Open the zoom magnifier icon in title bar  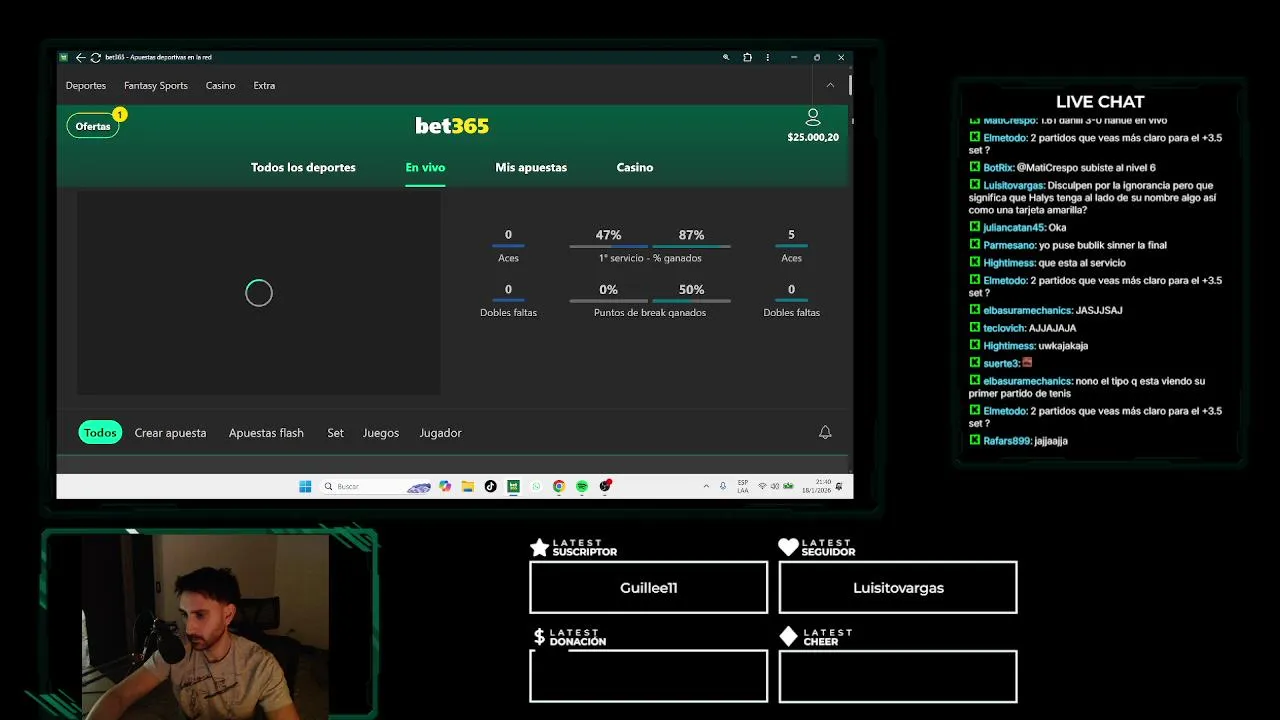pyautogui.click(x=726, y=57)
